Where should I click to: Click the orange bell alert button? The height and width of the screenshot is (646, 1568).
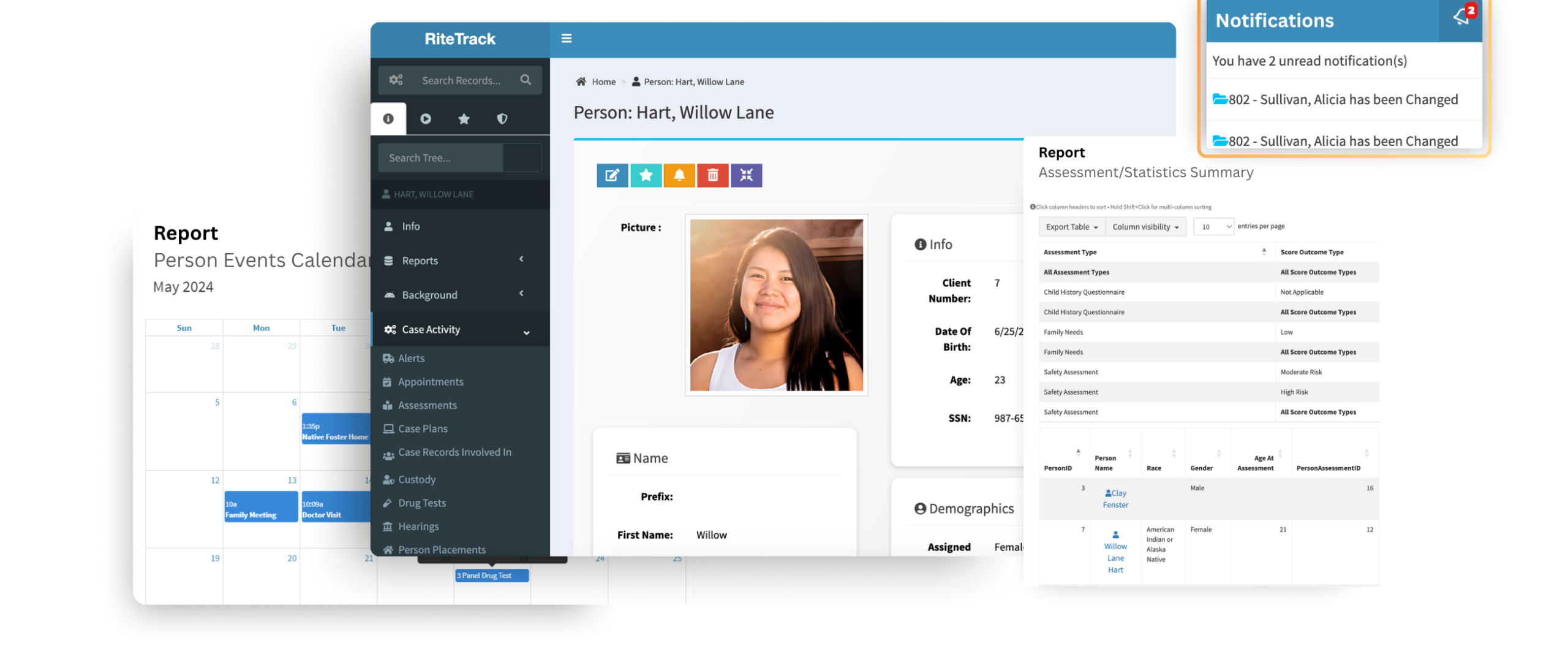click(x=679, y=175)
